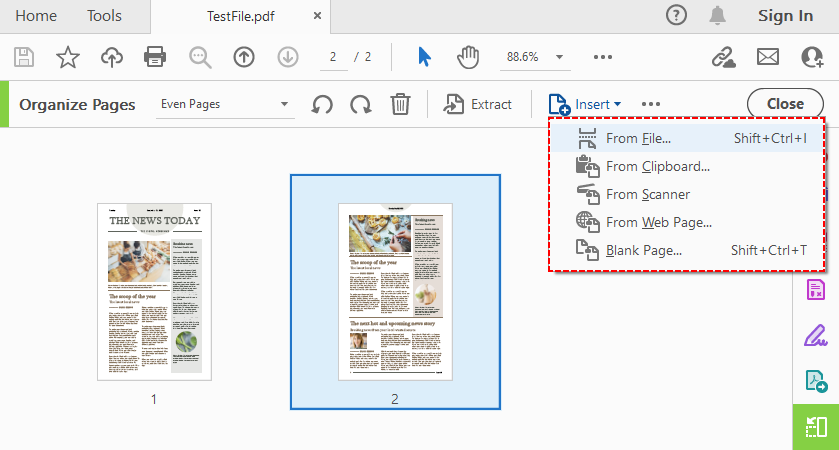Open more Organize Pages options ellipsis

click(651, 104)
